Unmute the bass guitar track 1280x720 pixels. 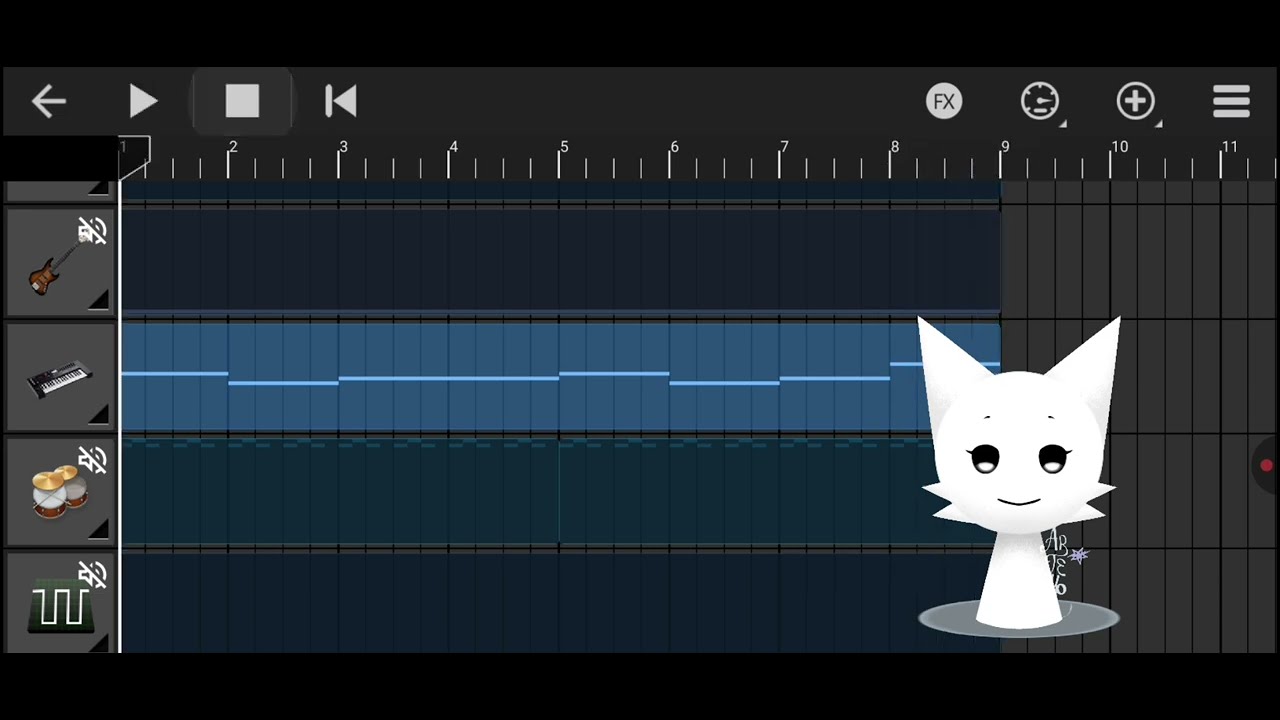point(92,232)
